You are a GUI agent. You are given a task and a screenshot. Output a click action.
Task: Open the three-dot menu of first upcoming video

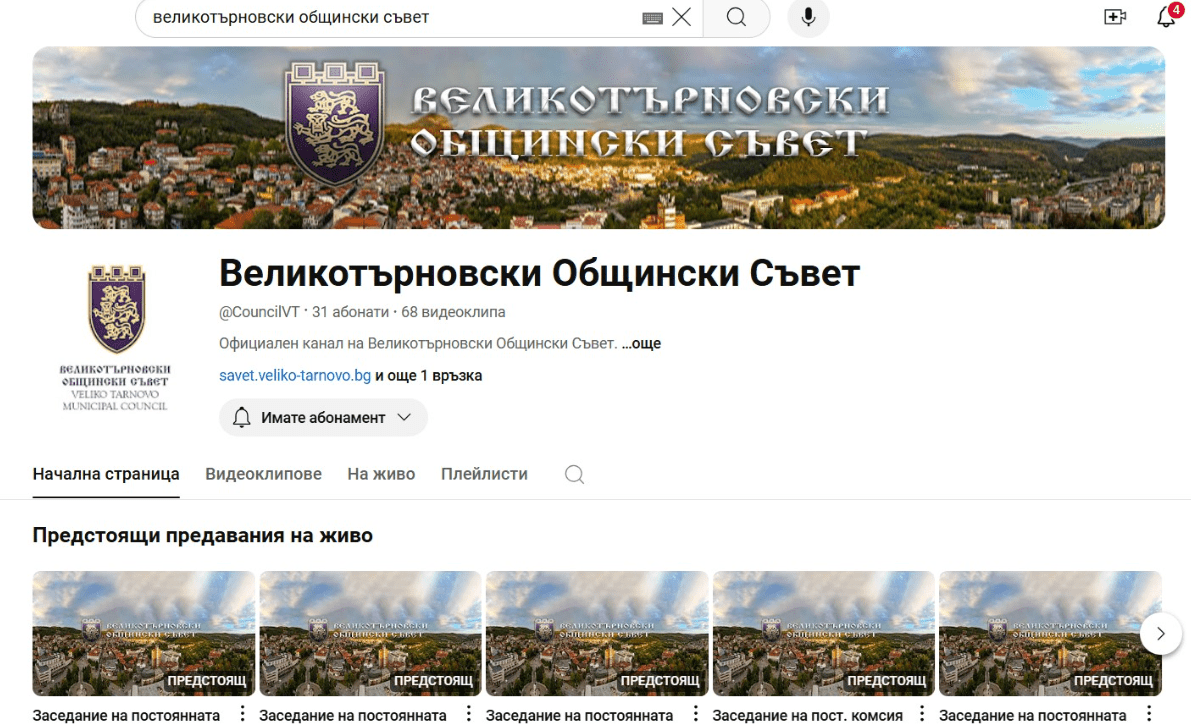pyautogui.click(x=241, y=714)
